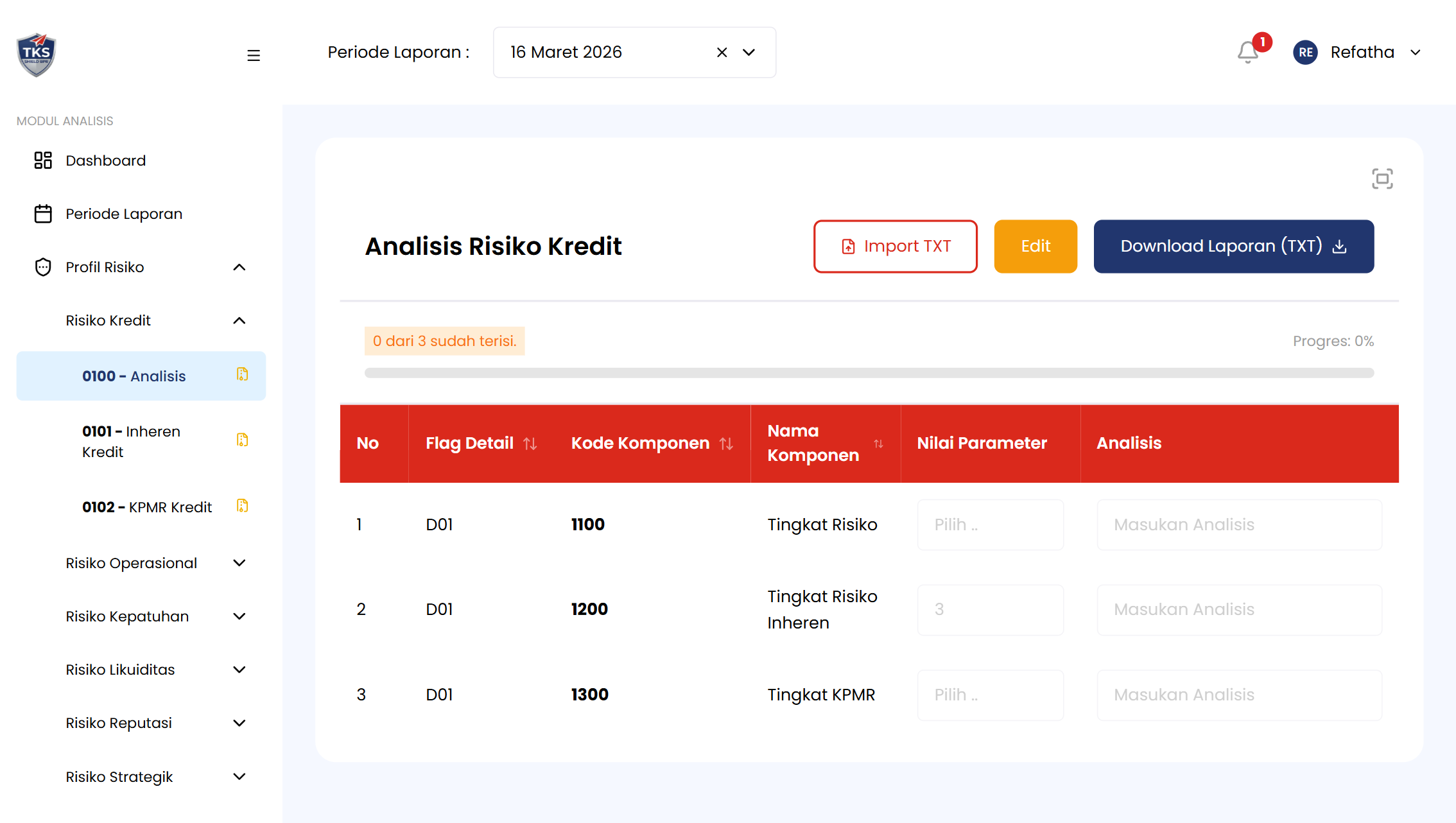
Task: Click the Edit button
Action: 1035,246
